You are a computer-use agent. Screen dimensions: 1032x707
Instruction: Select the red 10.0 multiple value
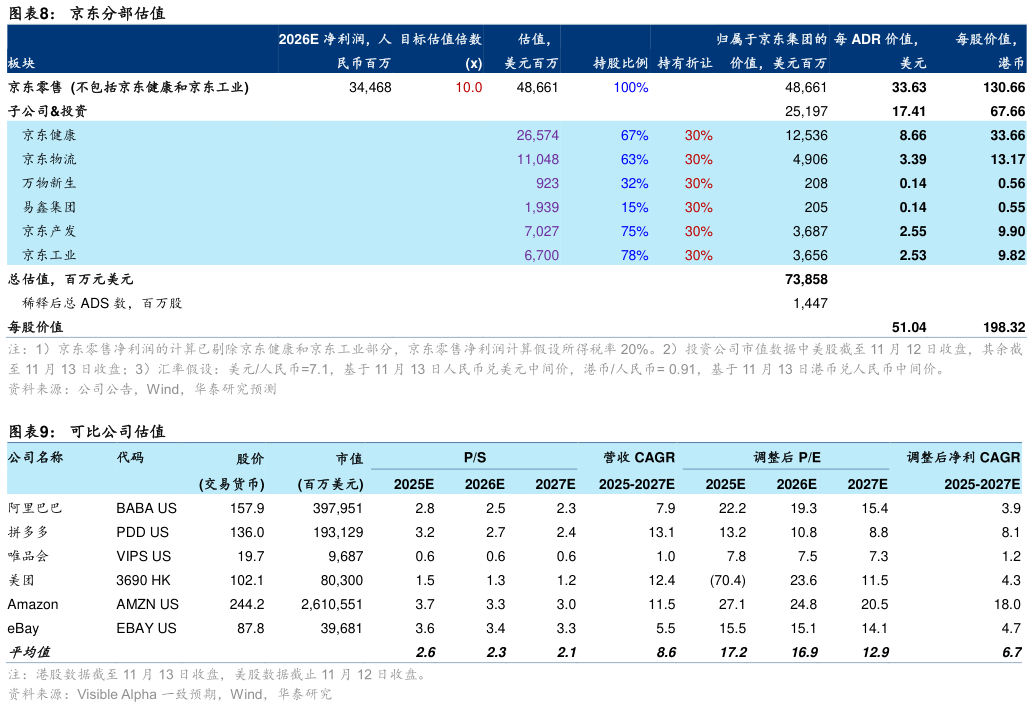point(466,87)
